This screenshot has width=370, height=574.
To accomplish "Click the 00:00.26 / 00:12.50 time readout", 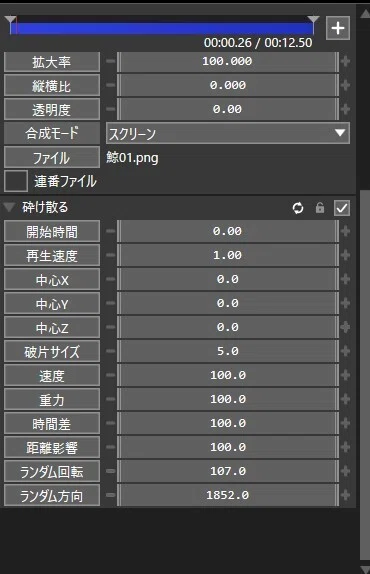I will click(258, 43).
